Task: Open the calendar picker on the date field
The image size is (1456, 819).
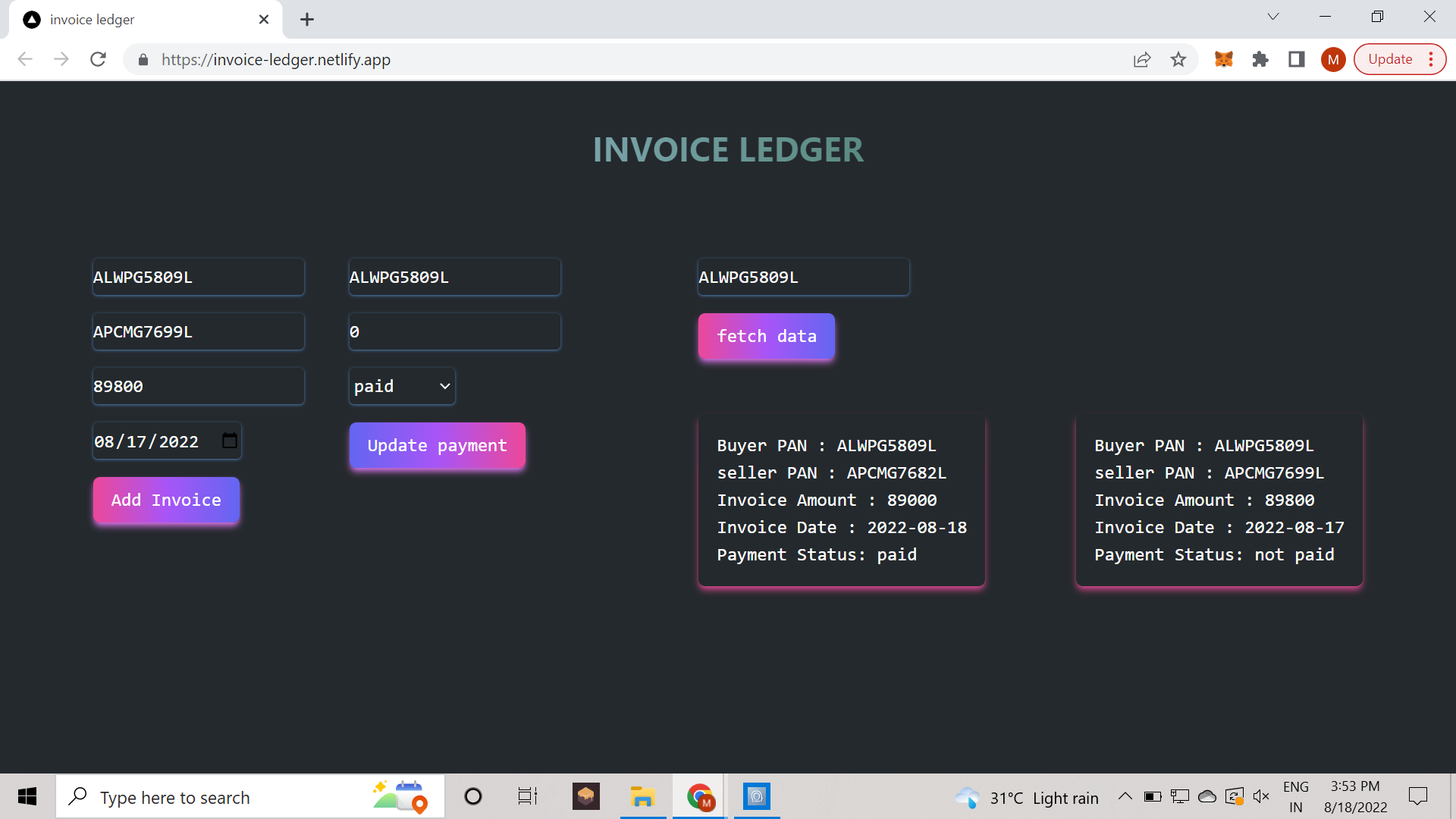Action: 229,441
